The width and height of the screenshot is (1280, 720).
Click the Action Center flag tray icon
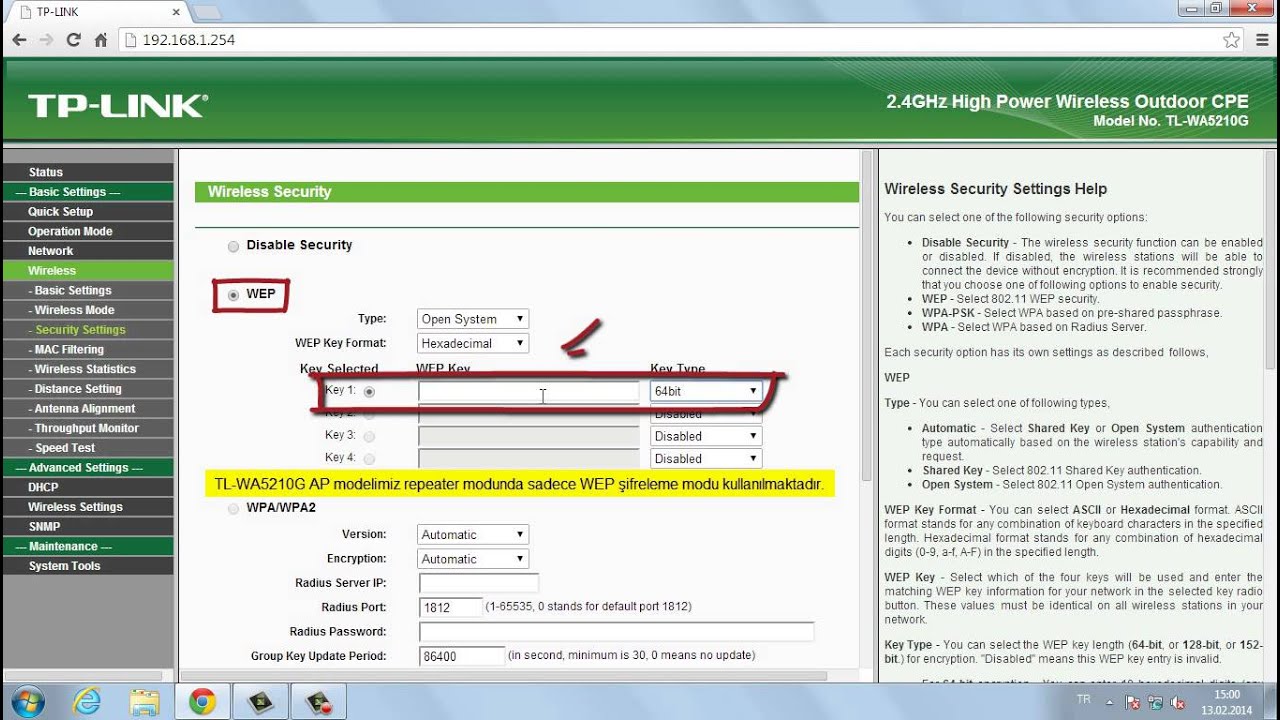pyautogui.click(x=1133, y=702)
